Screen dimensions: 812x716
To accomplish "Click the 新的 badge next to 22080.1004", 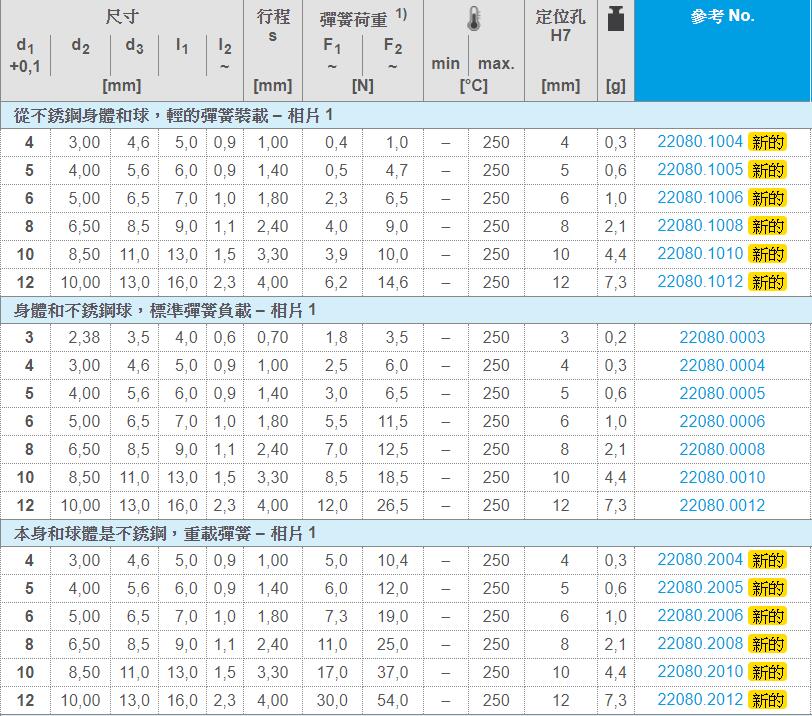I will pos(767,142).
